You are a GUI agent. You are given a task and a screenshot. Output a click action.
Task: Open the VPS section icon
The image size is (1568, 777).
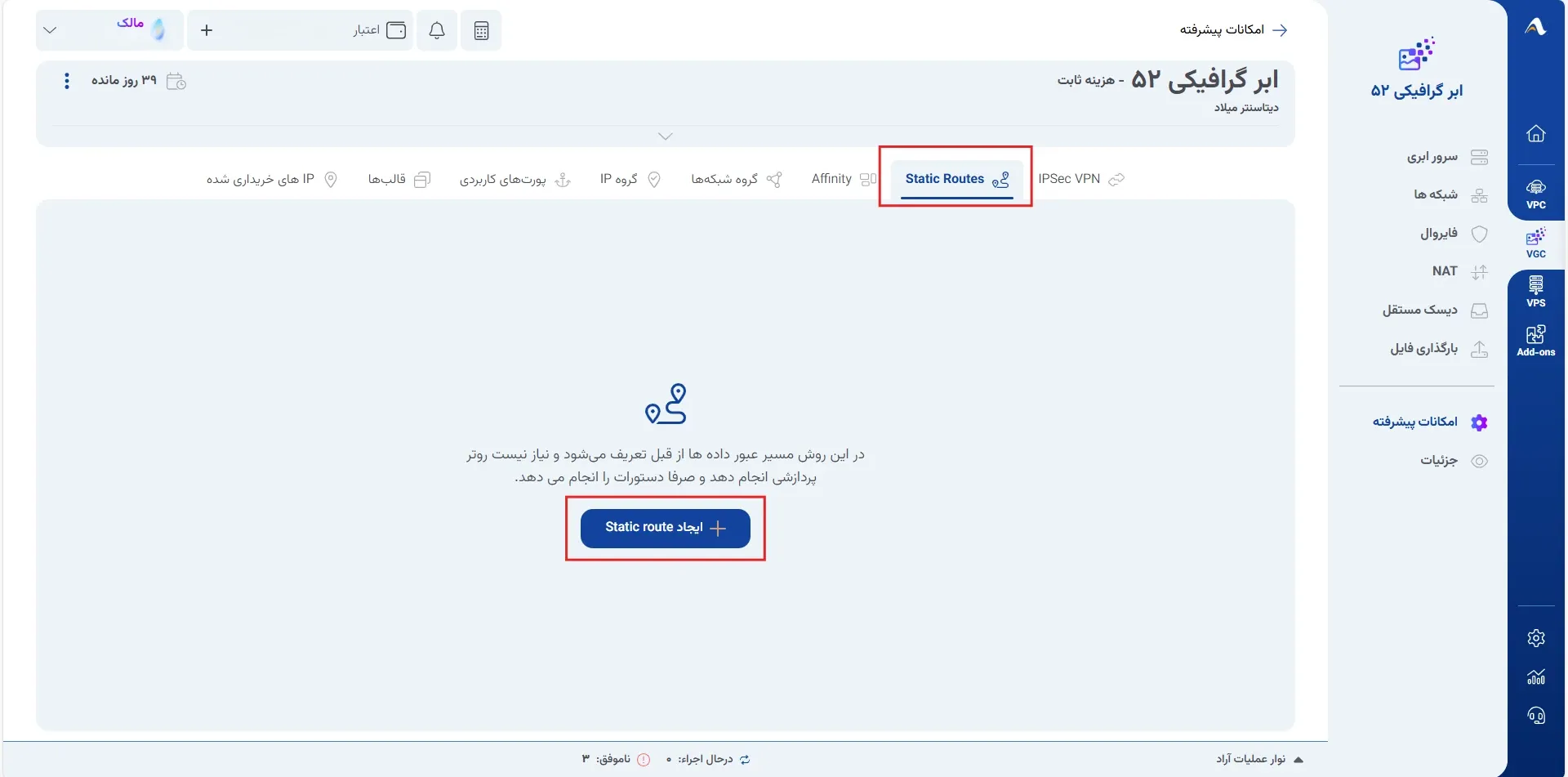[x=1535, y=292]
